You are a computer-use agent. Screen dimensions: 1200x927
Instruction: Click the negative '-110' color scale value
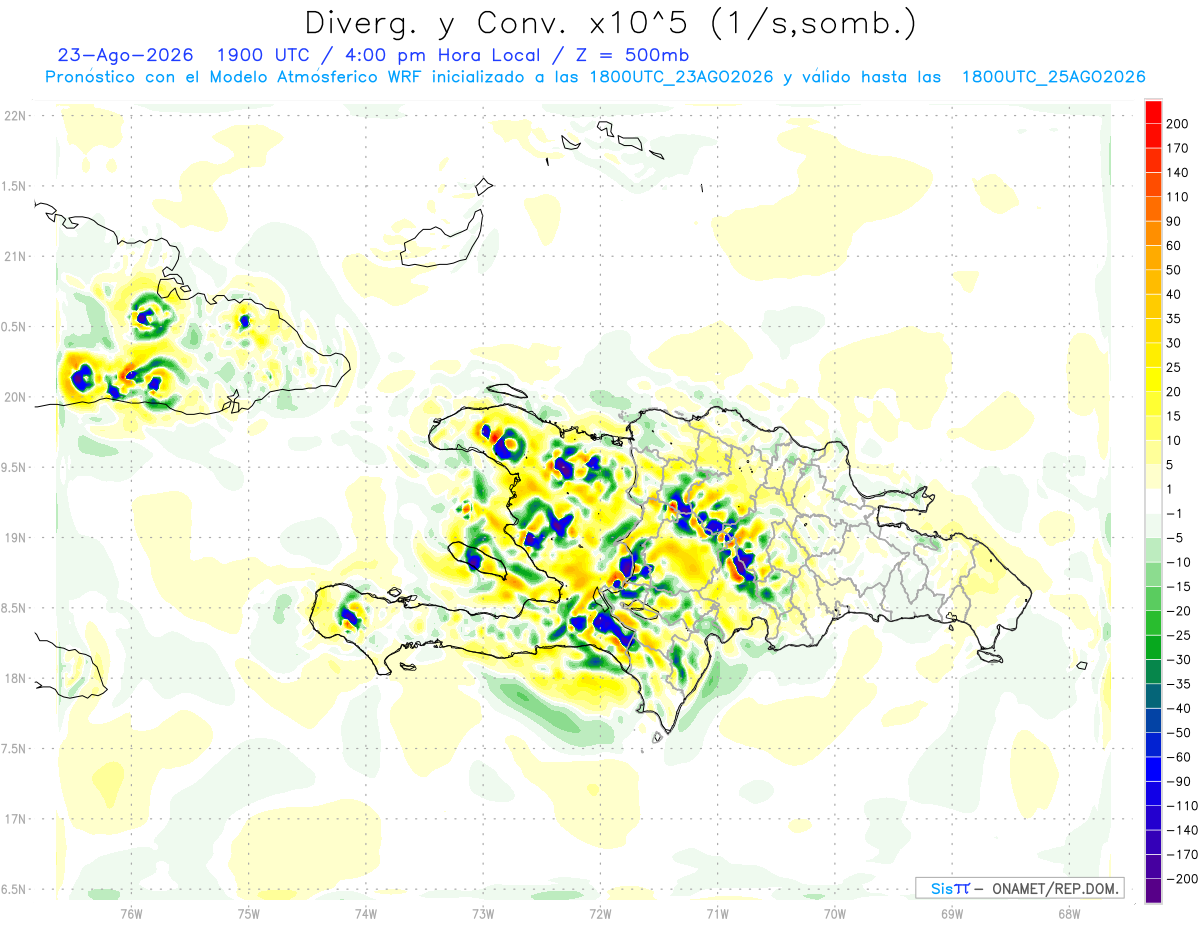1180,806
